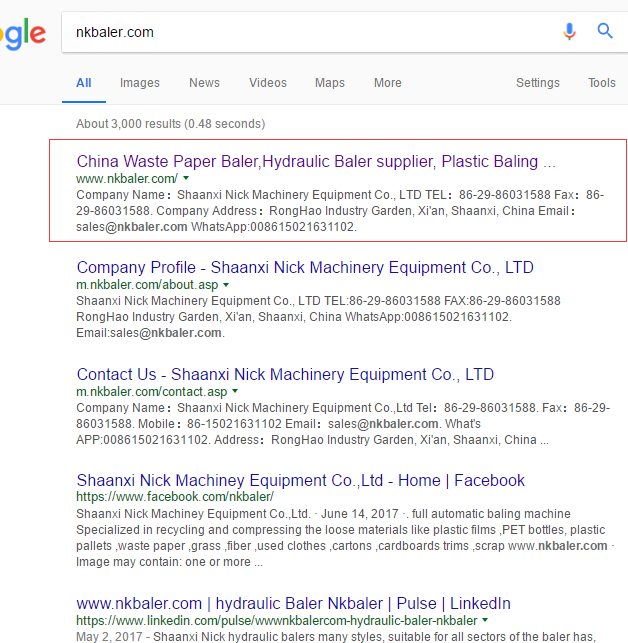
Task: Expand the More search options menu
Action: (388, 83)
